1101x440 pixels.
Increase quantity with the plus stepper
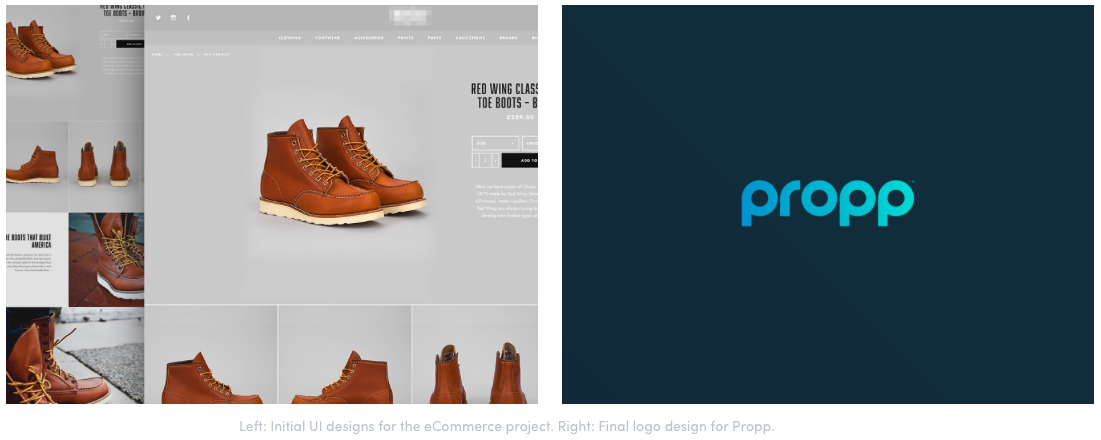click(x=495, y=161)
